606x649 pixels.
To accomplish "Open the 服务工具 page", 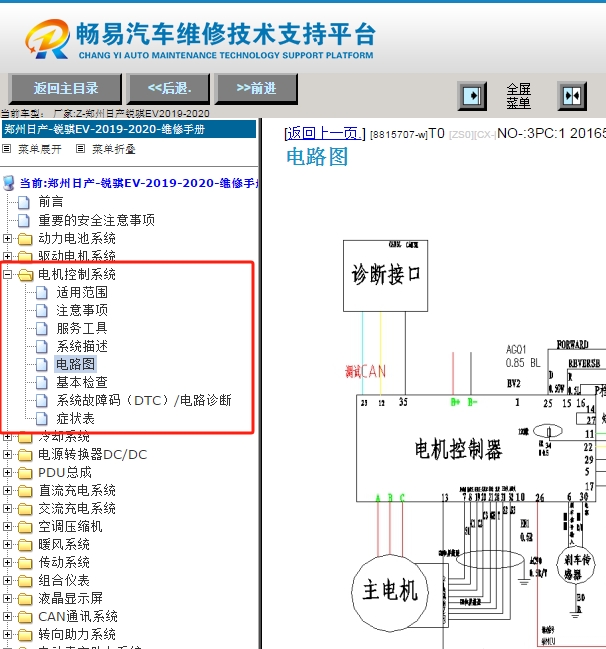I will coord(82,328).
